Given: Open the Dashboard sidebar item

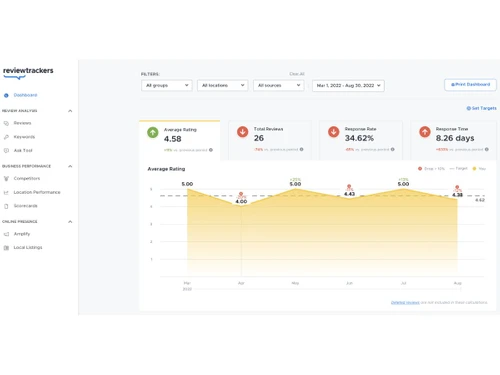Looking at the screenshot, I should pos(25,95).
